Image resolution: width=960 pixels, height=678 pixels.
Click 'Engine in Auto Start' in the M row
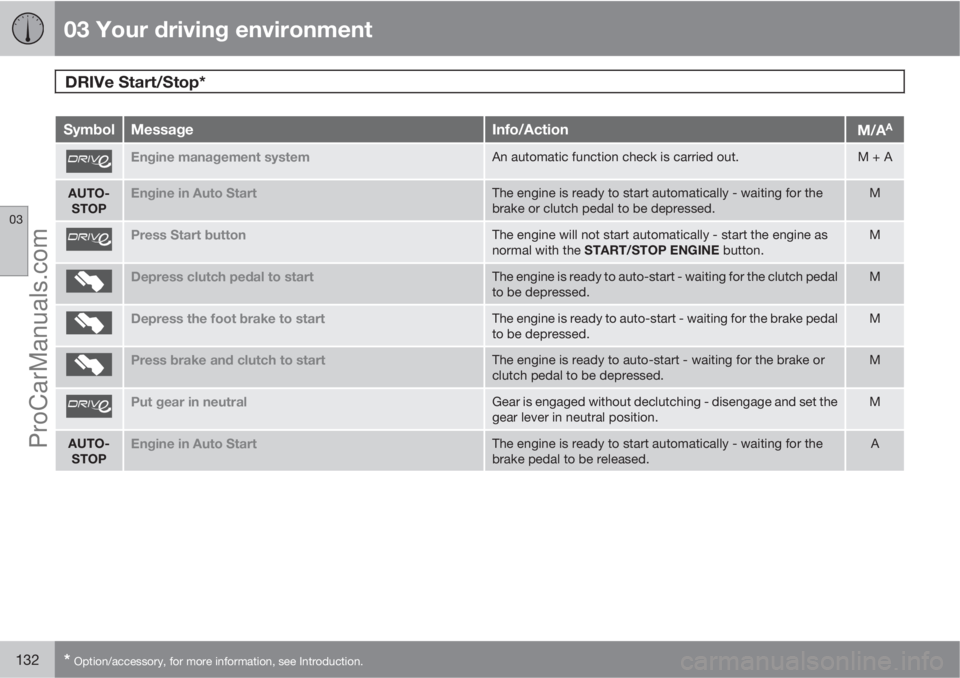point(193,194)
